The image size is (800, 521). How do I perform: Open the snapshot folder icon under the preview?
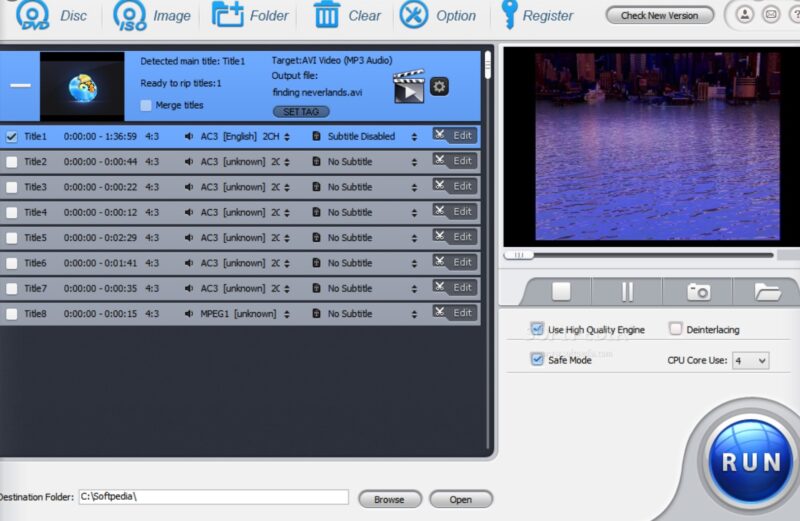767,292
